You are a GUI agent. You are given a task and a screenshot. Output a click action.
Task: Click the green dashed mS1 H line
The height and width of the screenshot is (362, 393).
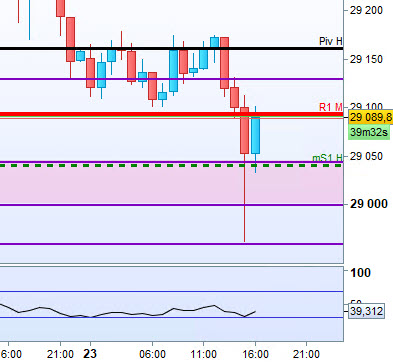[171, 166]
